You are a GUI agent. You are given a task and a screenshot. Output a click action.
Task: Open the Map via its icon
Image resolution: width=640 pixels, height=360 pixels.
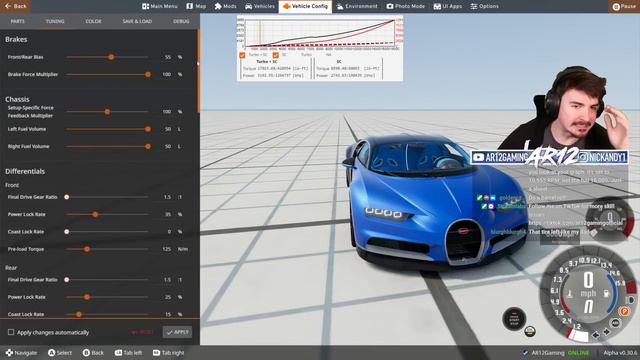pyautogui.click(x=190, y=6)
